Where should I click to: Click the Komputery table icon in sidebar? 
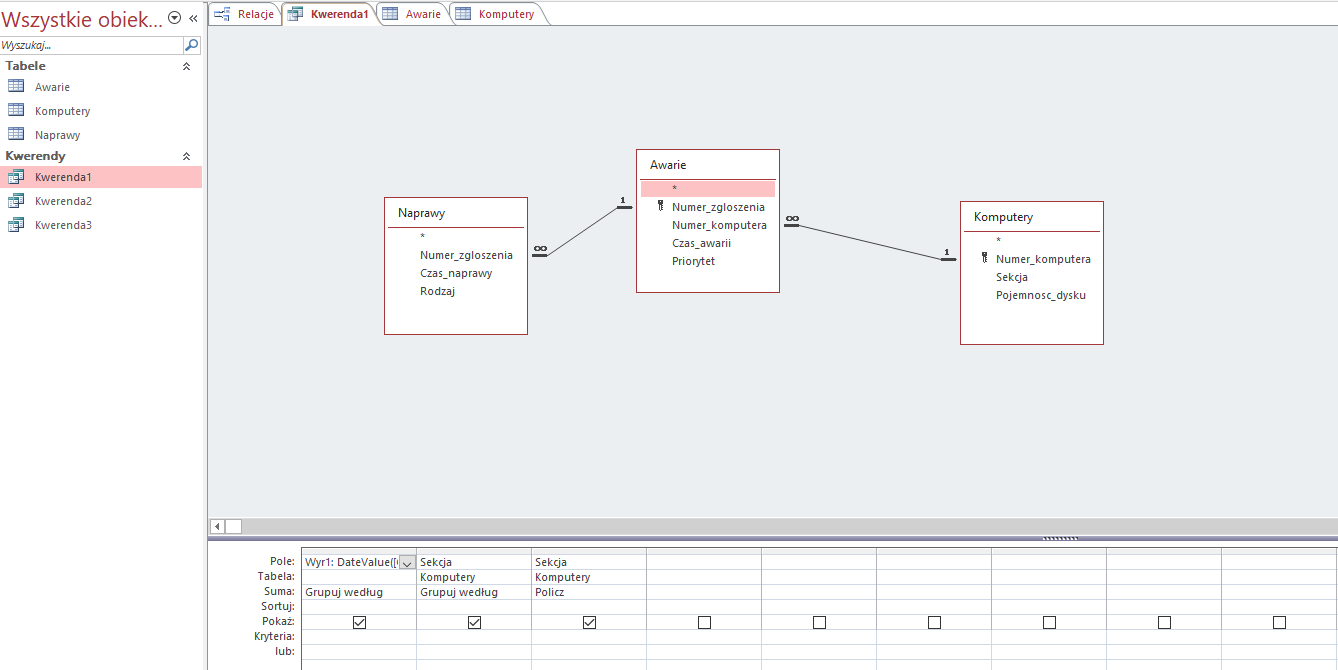click(16, 110)
